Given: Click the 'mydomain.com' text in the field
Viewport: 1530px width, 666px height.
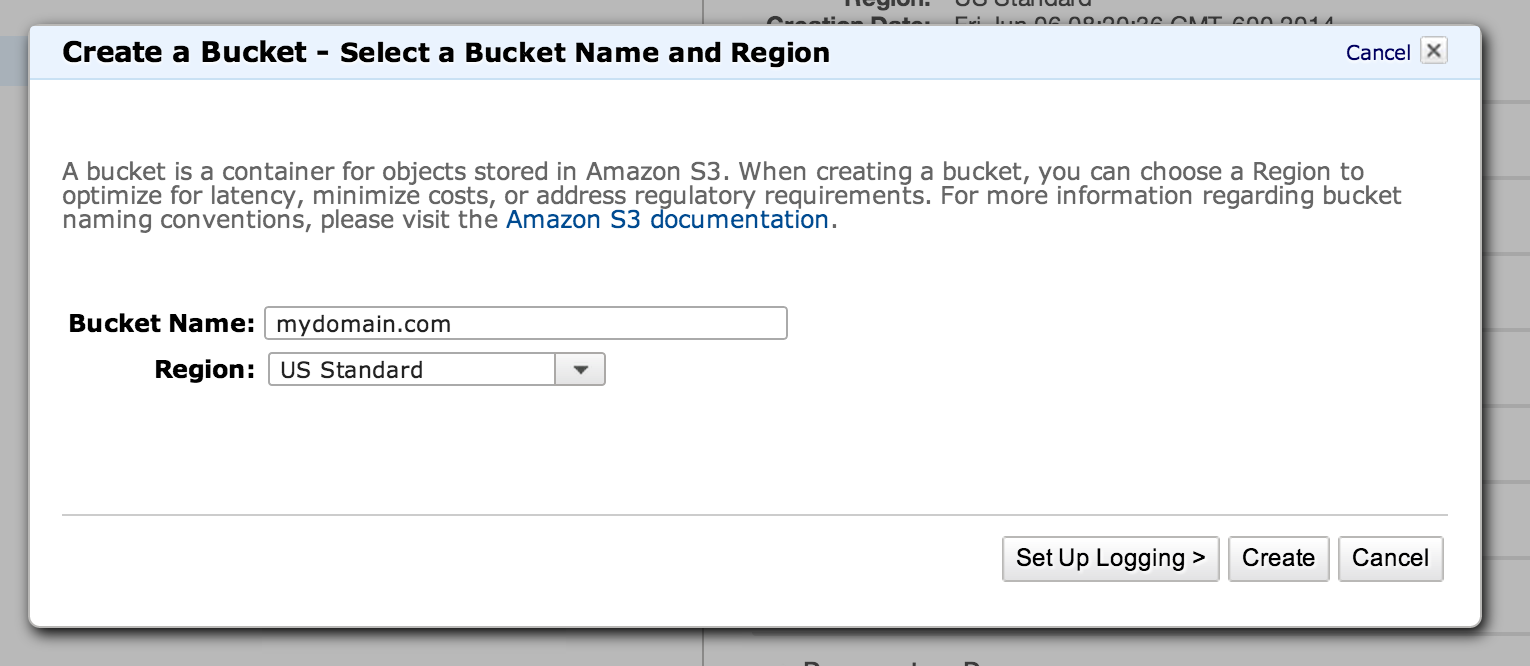Looking at the screenshot, I should [x=364, y=324].
